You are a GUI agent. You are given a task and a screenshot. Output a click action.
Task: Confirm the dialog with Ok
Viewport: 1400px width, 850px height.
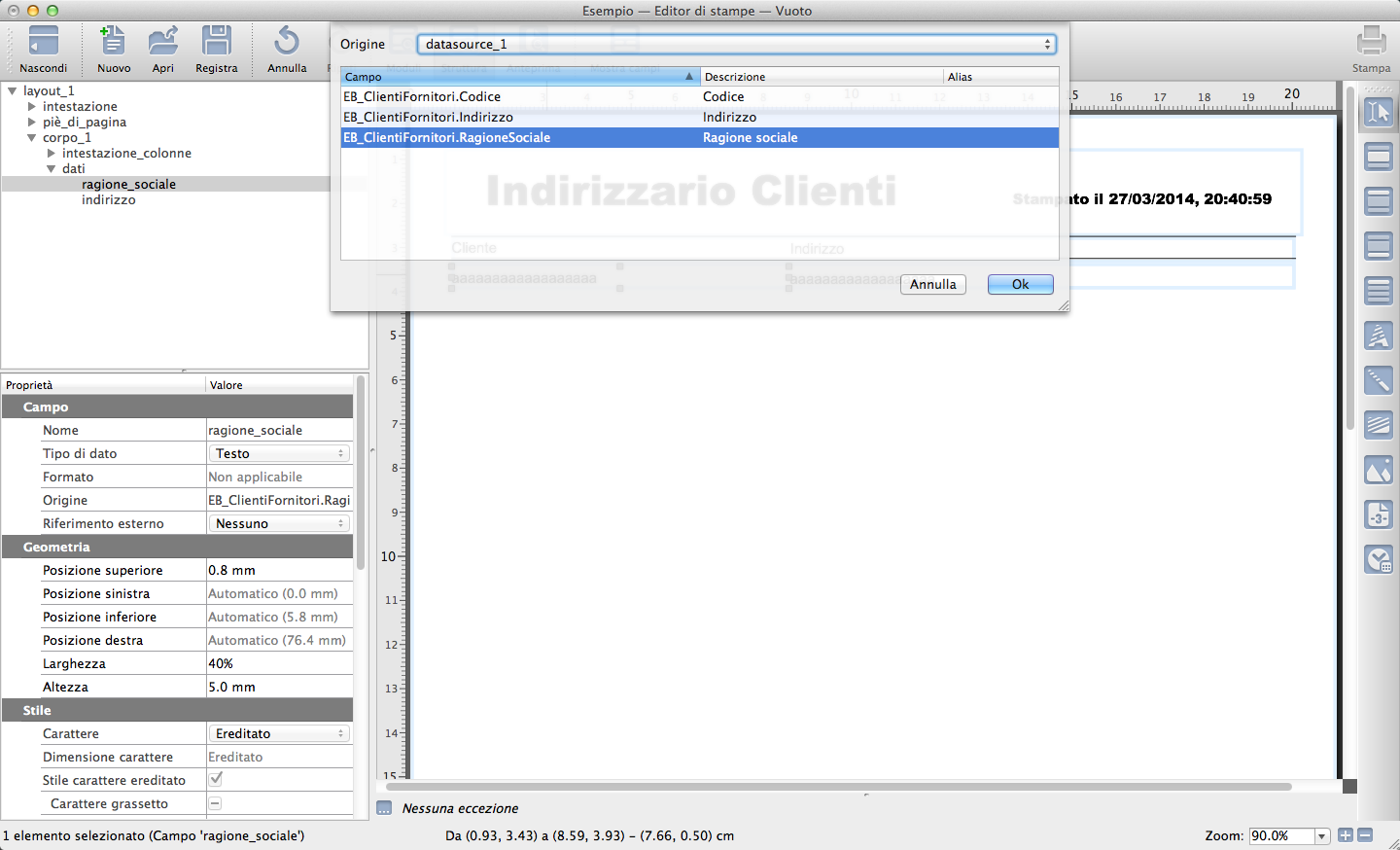point(1020,284)
